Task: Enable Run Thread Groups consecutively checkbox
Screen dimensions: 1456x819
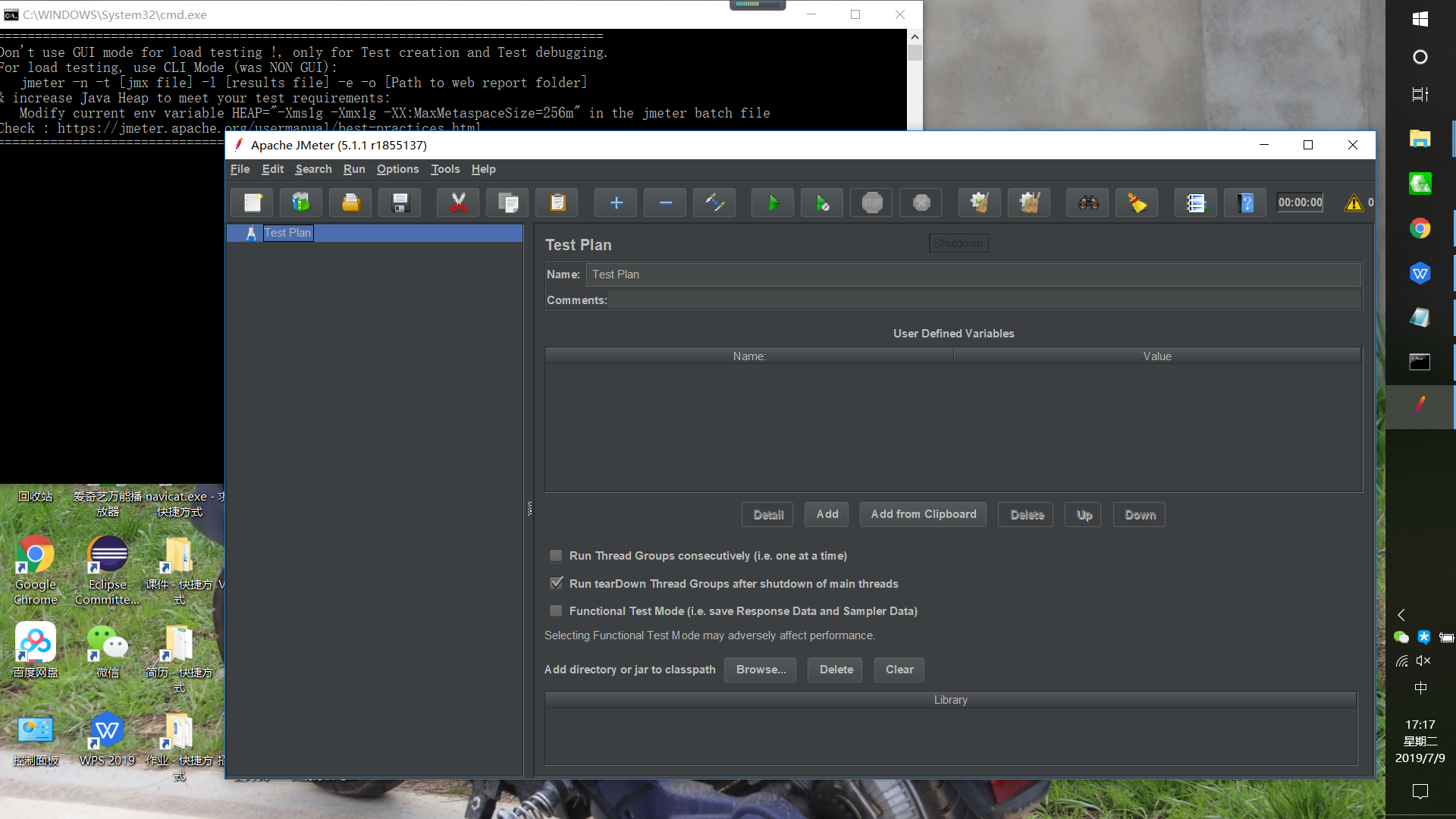Action: pyautogui.click(x=556, y=556)
